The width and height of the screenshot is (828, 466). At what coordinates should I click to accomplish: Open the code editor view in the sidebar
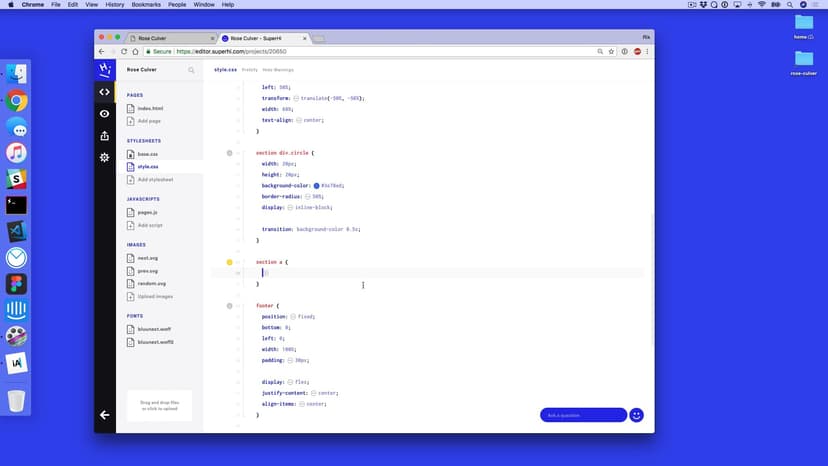click(105, 92)
